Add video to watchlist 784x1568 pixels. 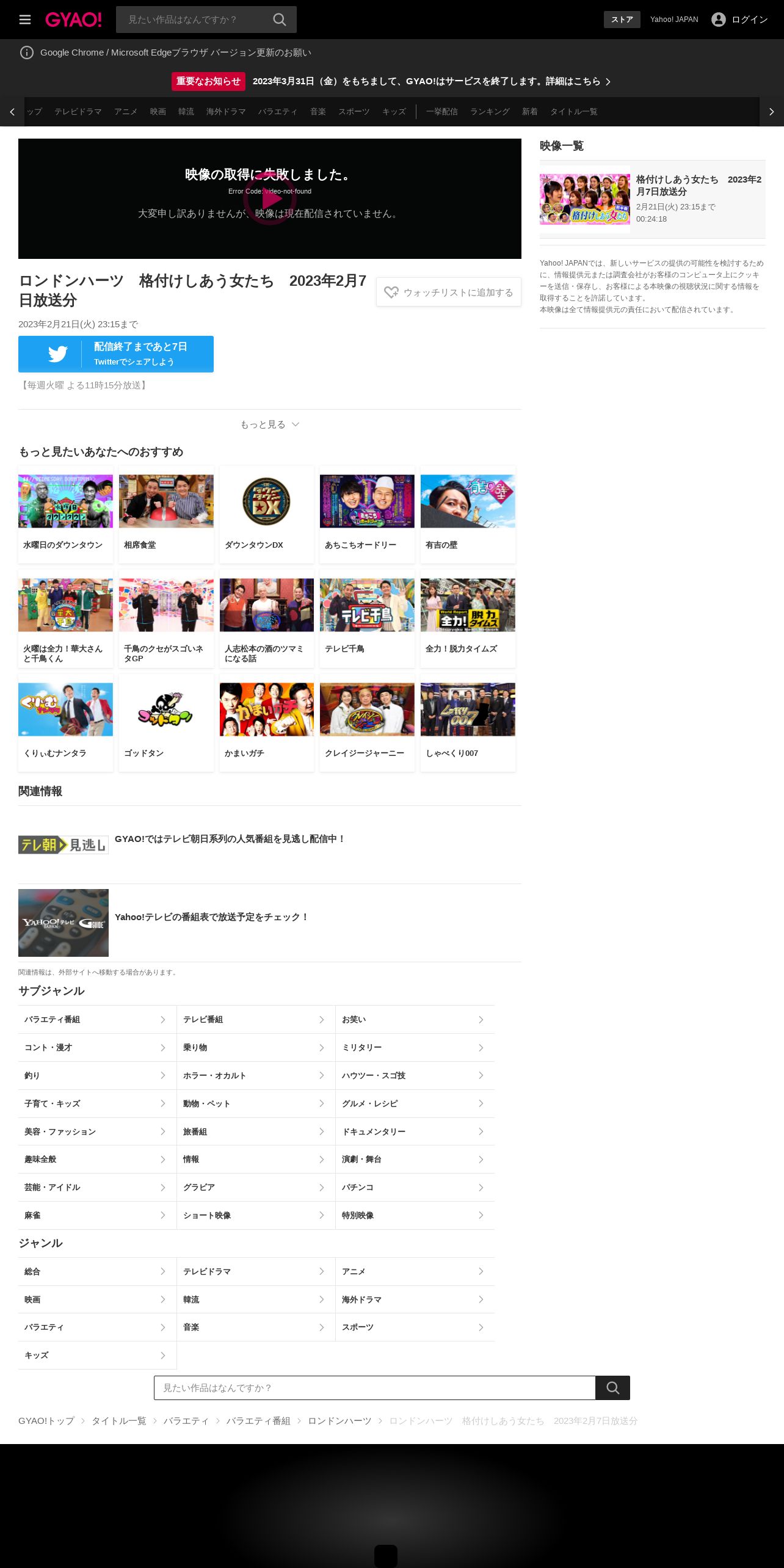coord(449,292)
